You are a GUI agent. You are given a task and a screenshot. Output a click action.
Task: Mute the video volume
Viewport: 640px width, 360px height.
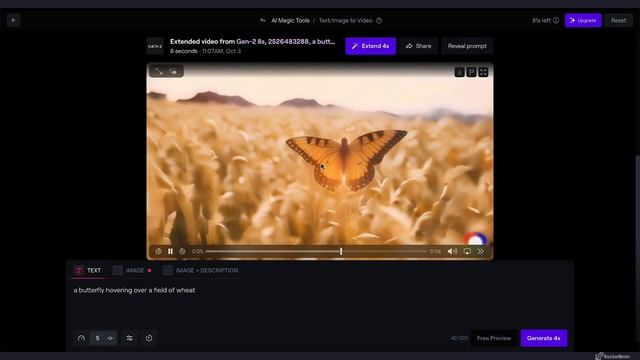click(452, 251)
